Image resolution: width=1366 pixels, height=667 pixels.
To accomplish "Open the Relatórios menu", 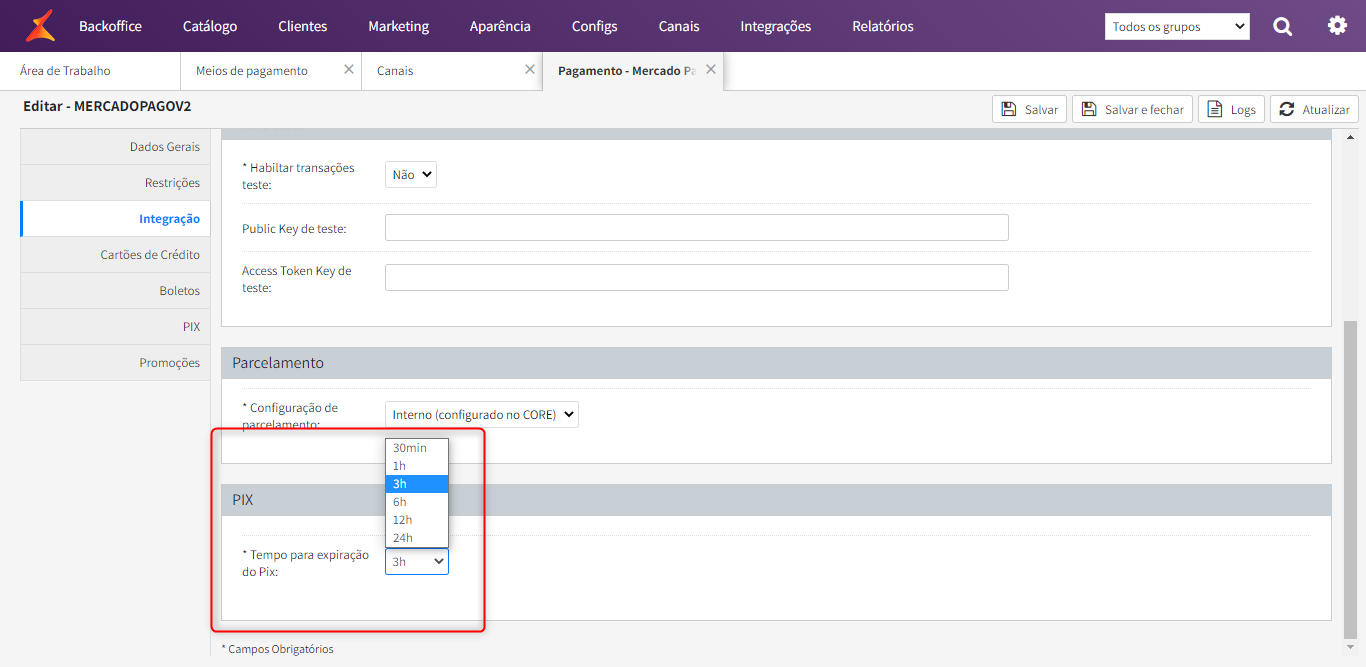I will [883, 26].
